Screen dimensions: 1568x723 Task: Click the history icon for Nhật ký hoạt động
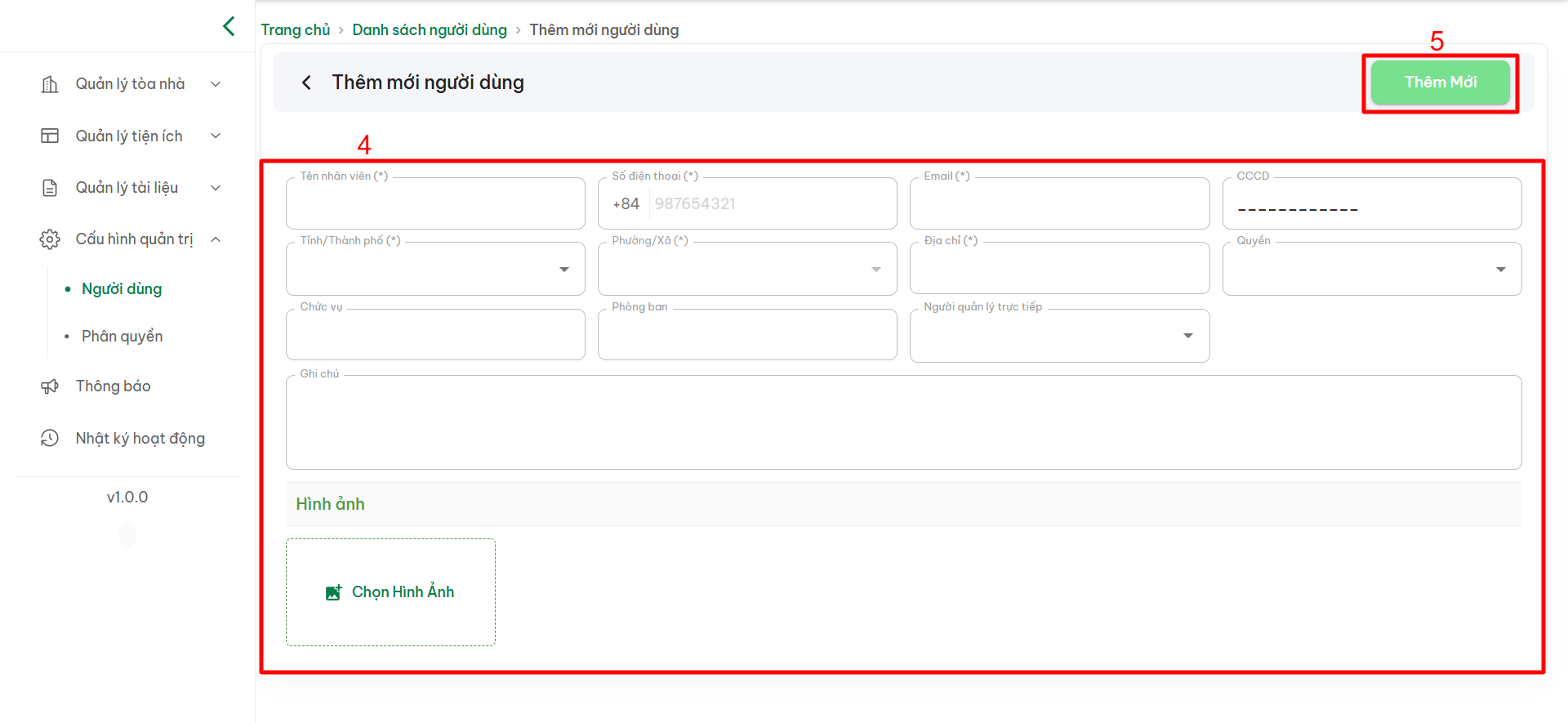[50, 439]
